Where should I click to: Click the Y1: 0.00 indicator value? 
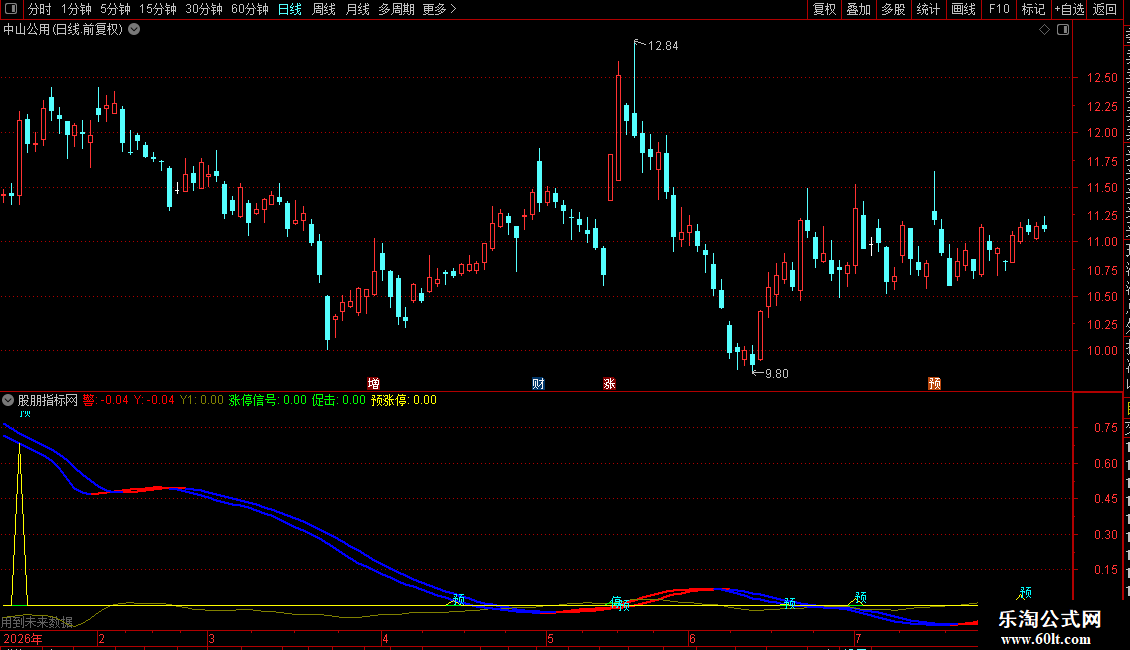202,400
